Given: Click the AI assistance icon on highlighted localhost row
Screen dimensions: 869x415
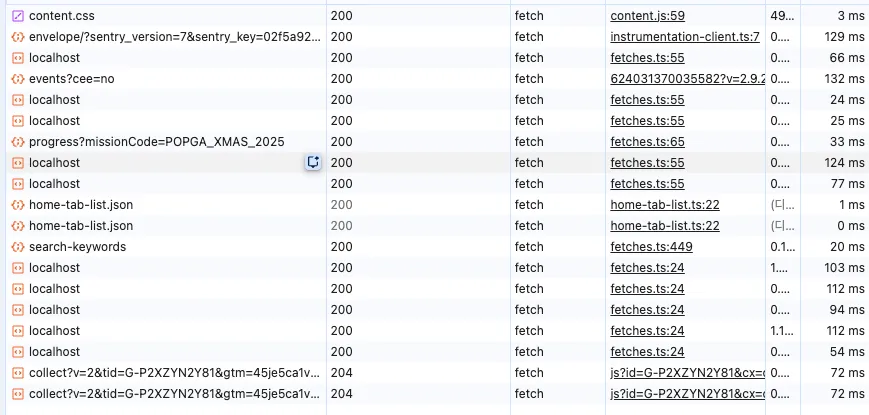Looking at the screenshot, I should coord(313,162).
